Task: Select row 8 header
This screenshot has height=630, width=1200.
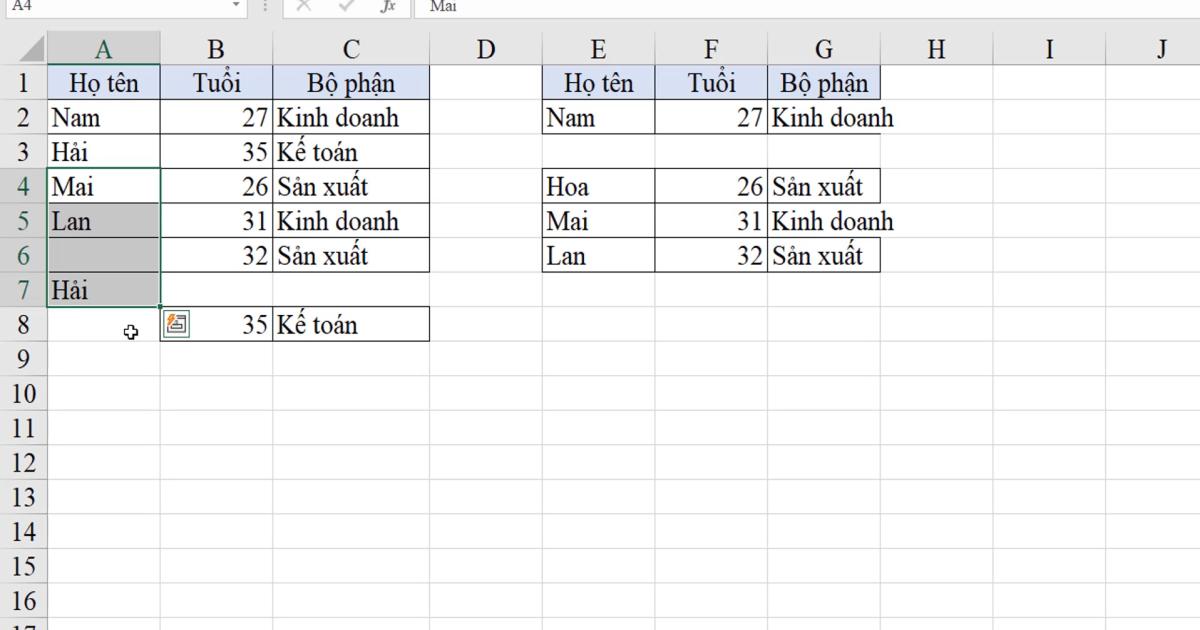Action: coord(23,323)
